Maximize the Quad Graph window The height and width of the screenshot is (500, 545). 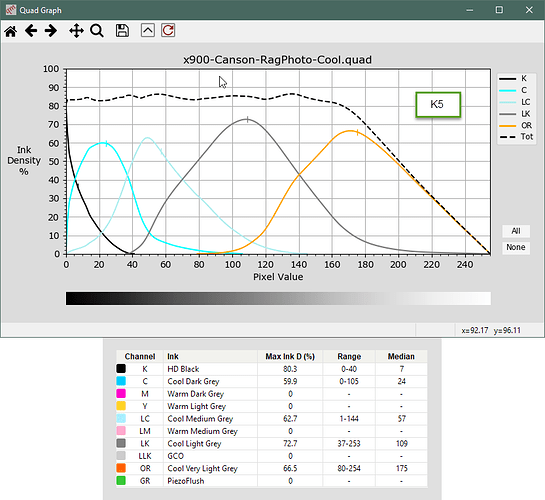coord(499,10)
